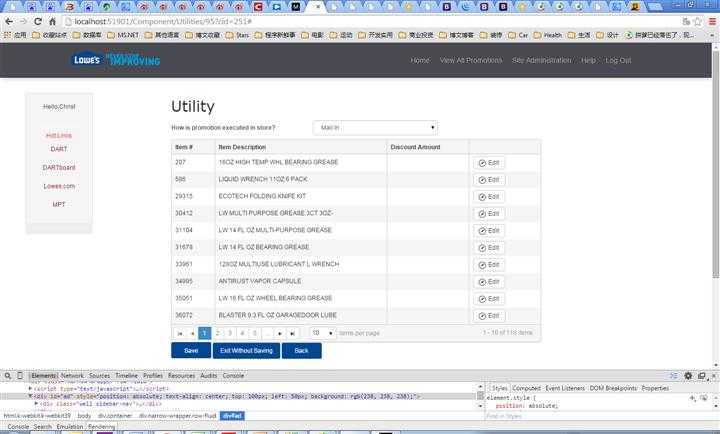The height and width of the screenshot is (434, 720).
Task: Open the MPT sidebar link
Action: tap(59, 204)
